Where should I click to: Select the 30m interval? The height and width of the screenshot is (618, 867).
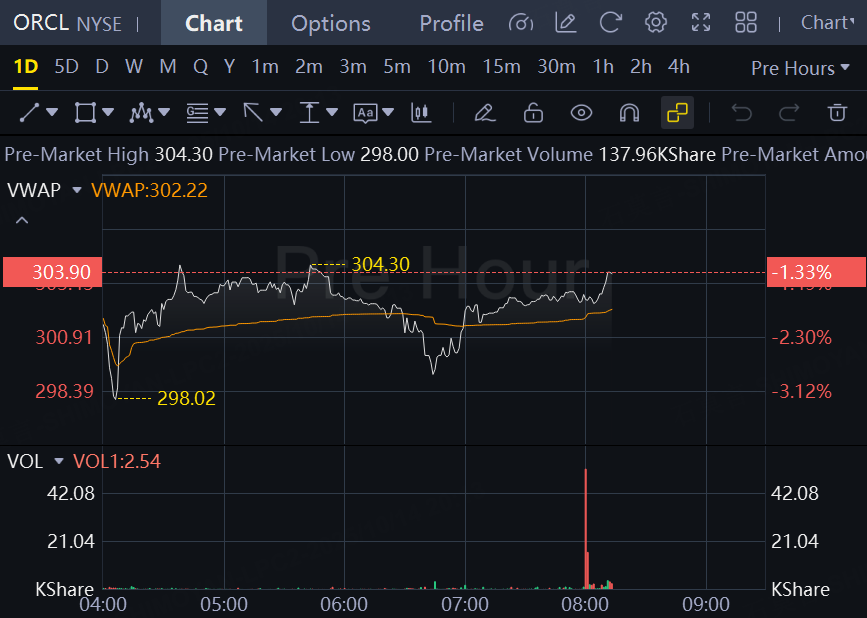click(556, 67)
